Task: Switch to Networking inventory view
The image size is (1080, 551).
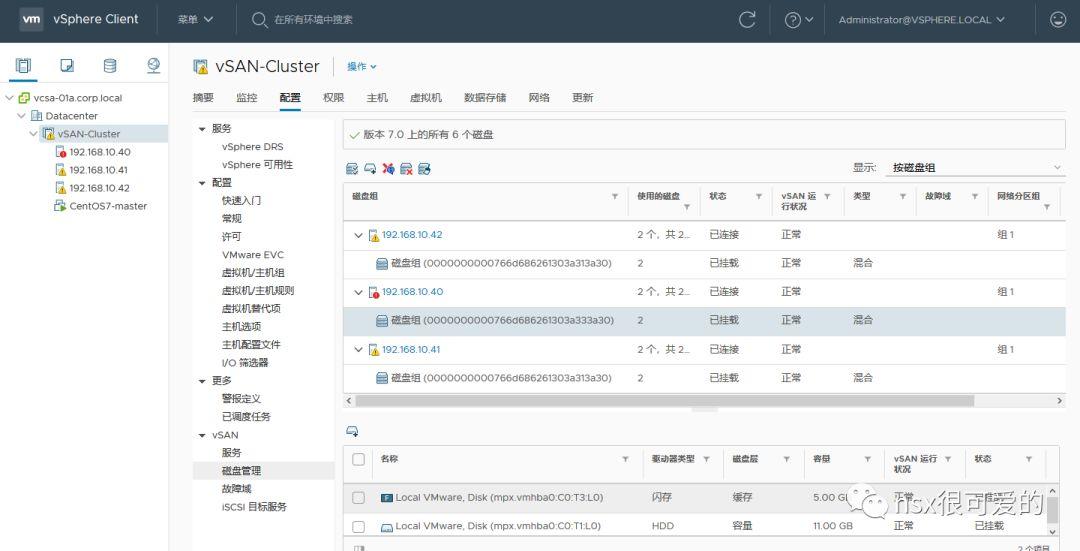Action: tap(153, 65)
